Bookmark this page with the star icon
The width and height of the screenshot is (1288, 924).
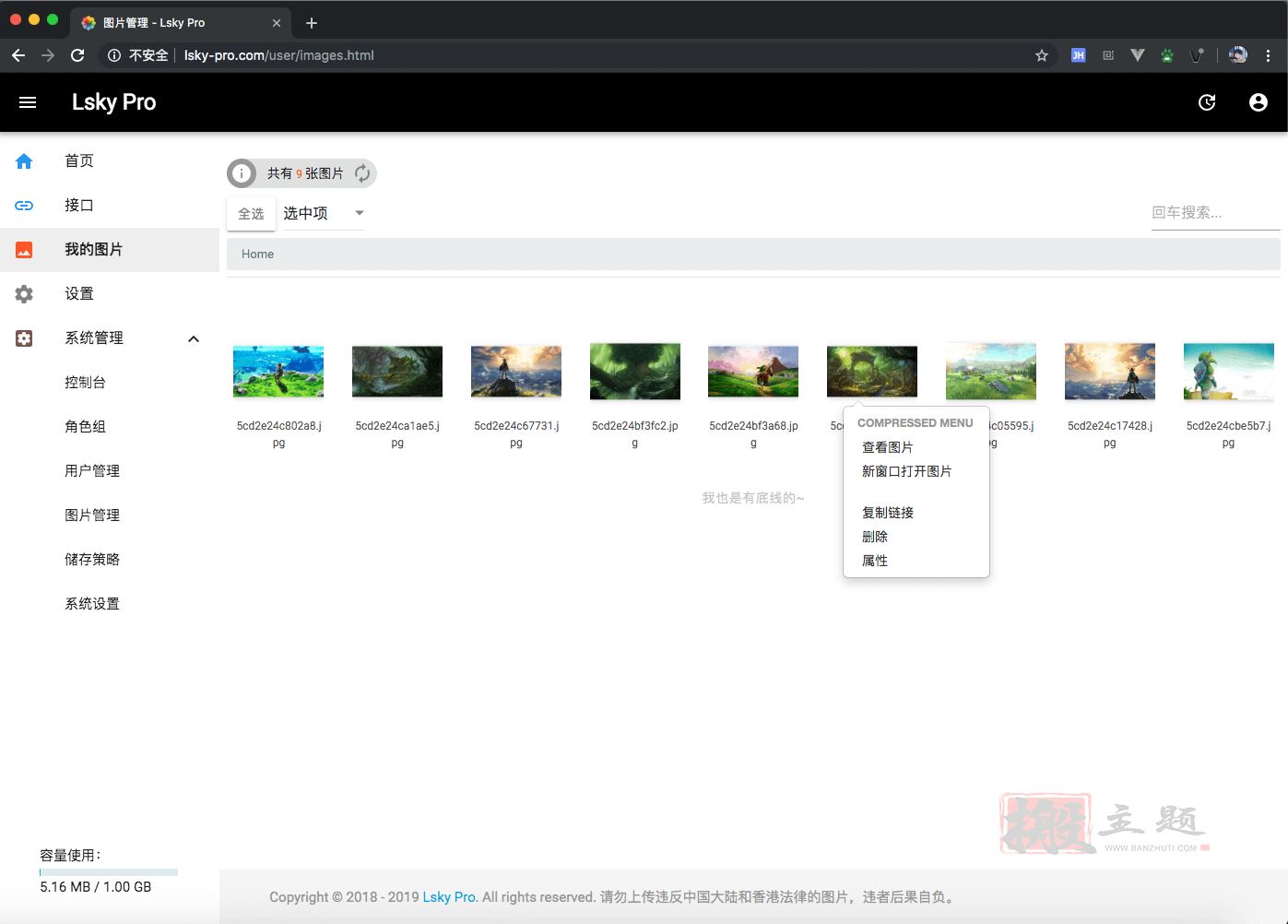pos(1042,55)
